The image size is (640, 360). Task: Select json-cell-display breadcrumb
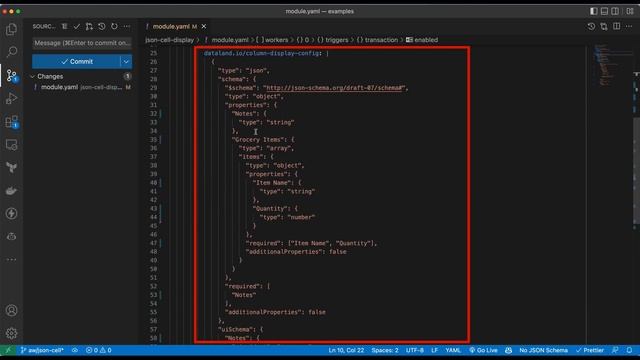169,40
